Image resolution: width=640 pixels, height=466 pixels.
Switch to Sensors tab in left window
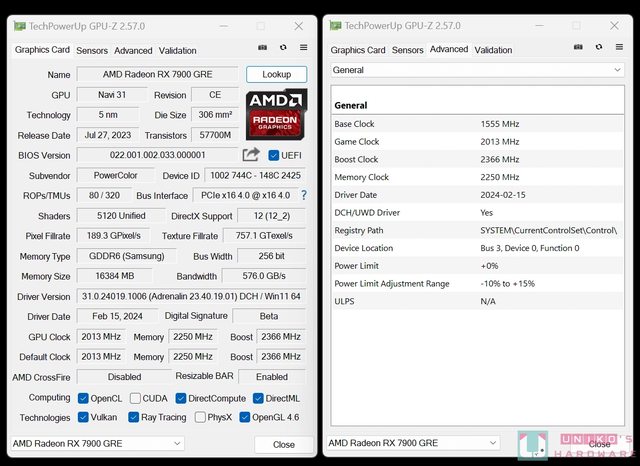coord(92,50)
